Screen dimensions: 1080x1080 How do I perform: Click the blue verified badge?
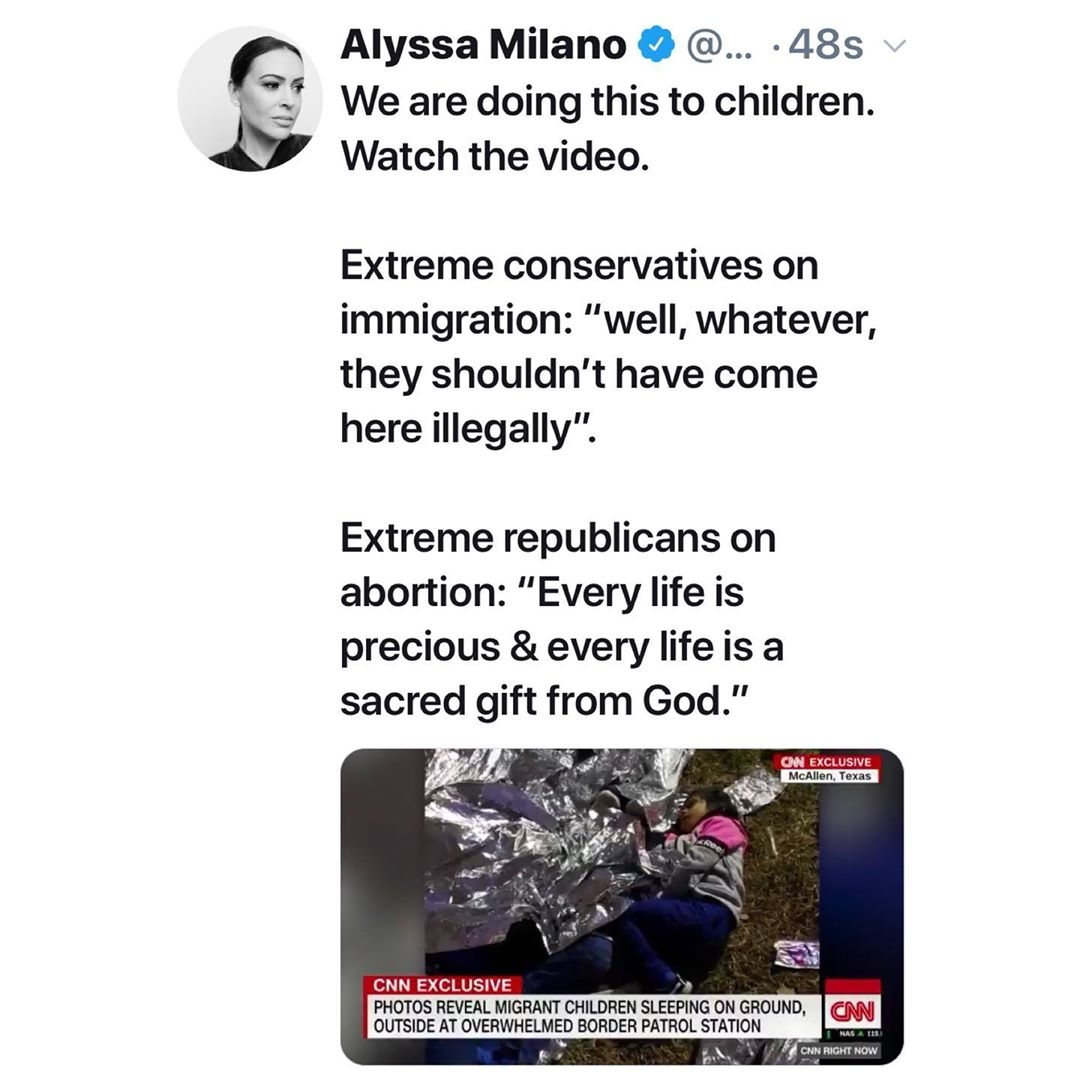click(x=656, y=45)
